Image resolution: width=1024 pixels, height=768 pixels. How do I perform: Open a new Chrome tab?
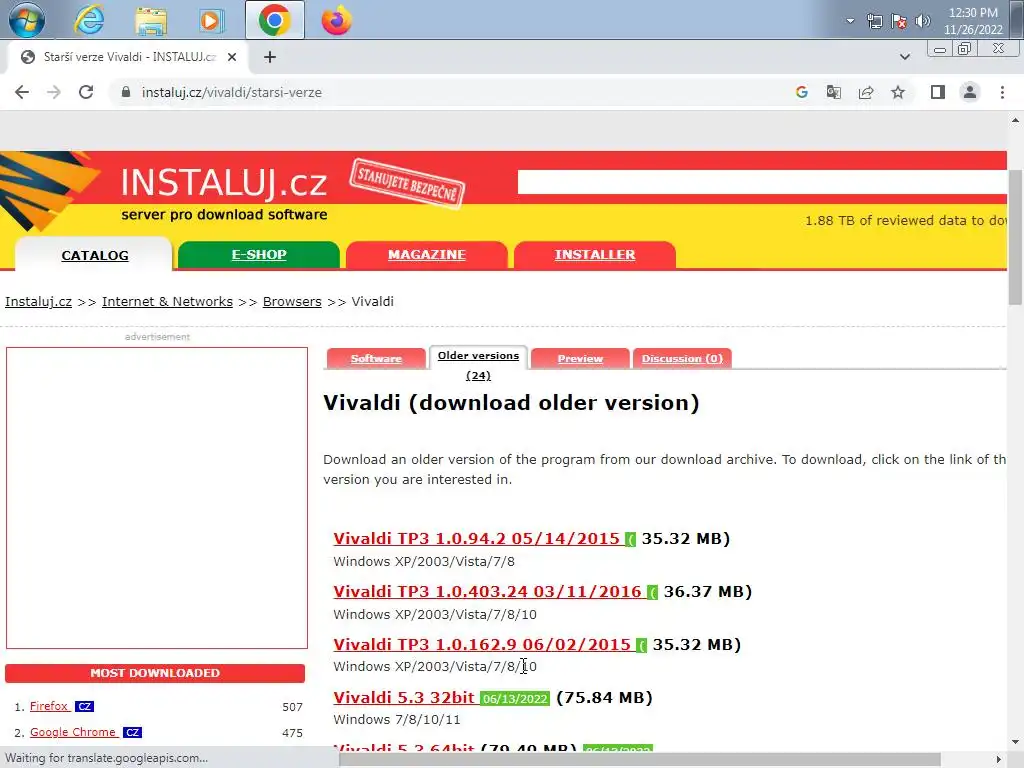click(270, 57)
